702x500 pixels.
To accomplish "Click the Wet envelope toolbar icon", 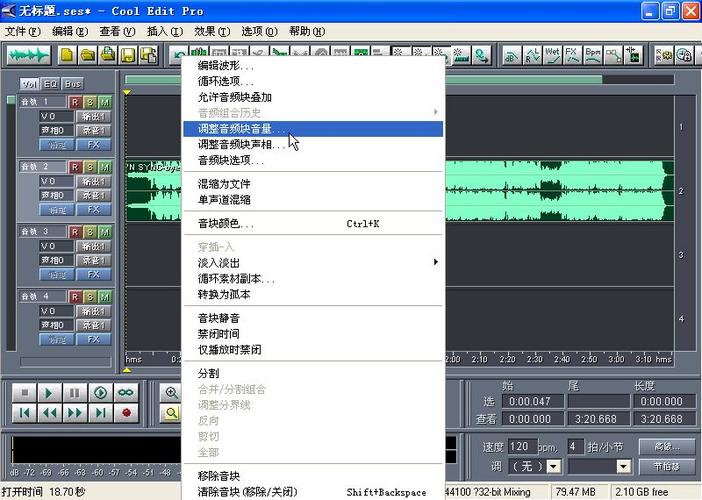I will point(552,56).
